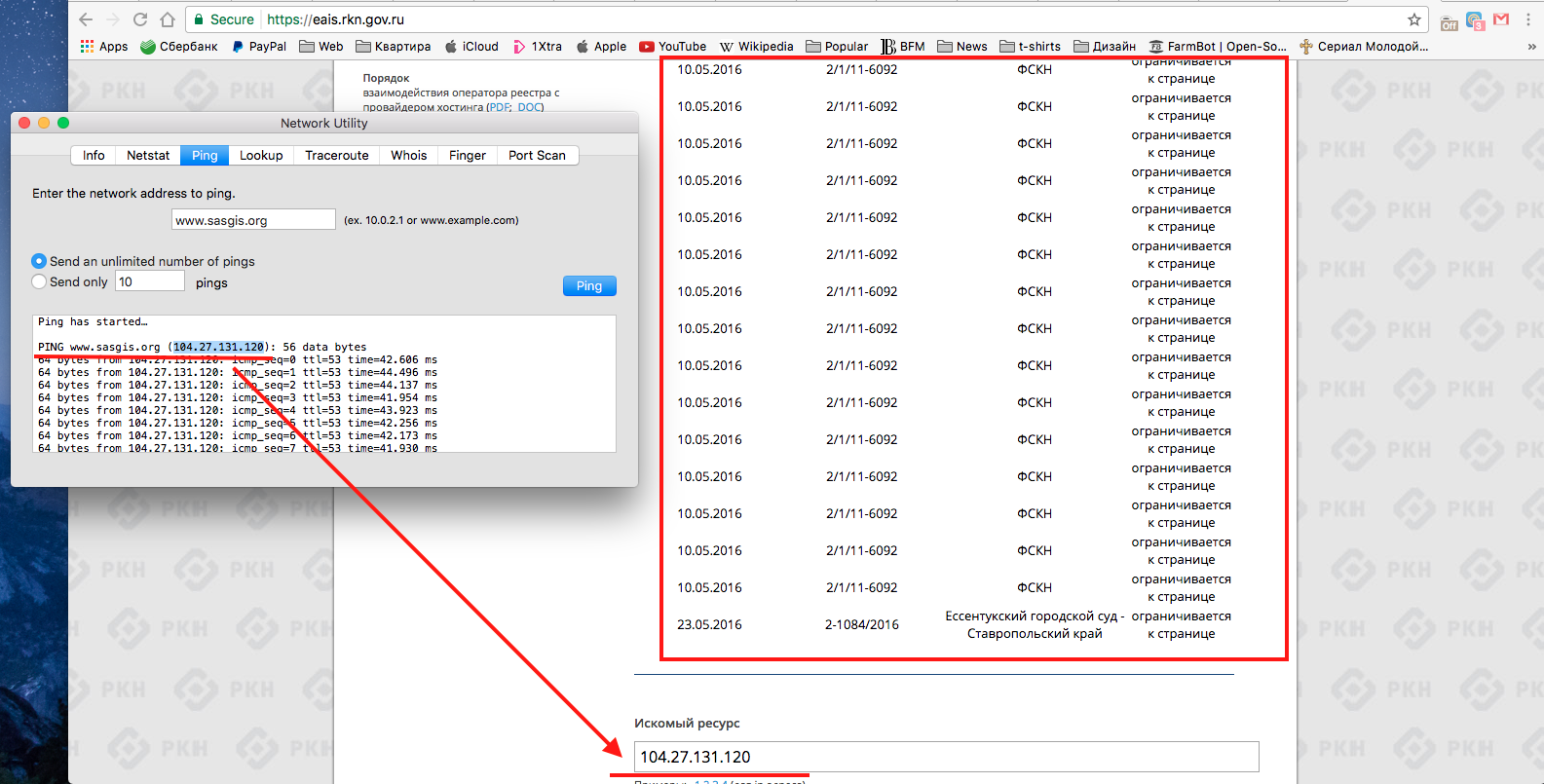Bookmark this page with the star icon

1413,19
